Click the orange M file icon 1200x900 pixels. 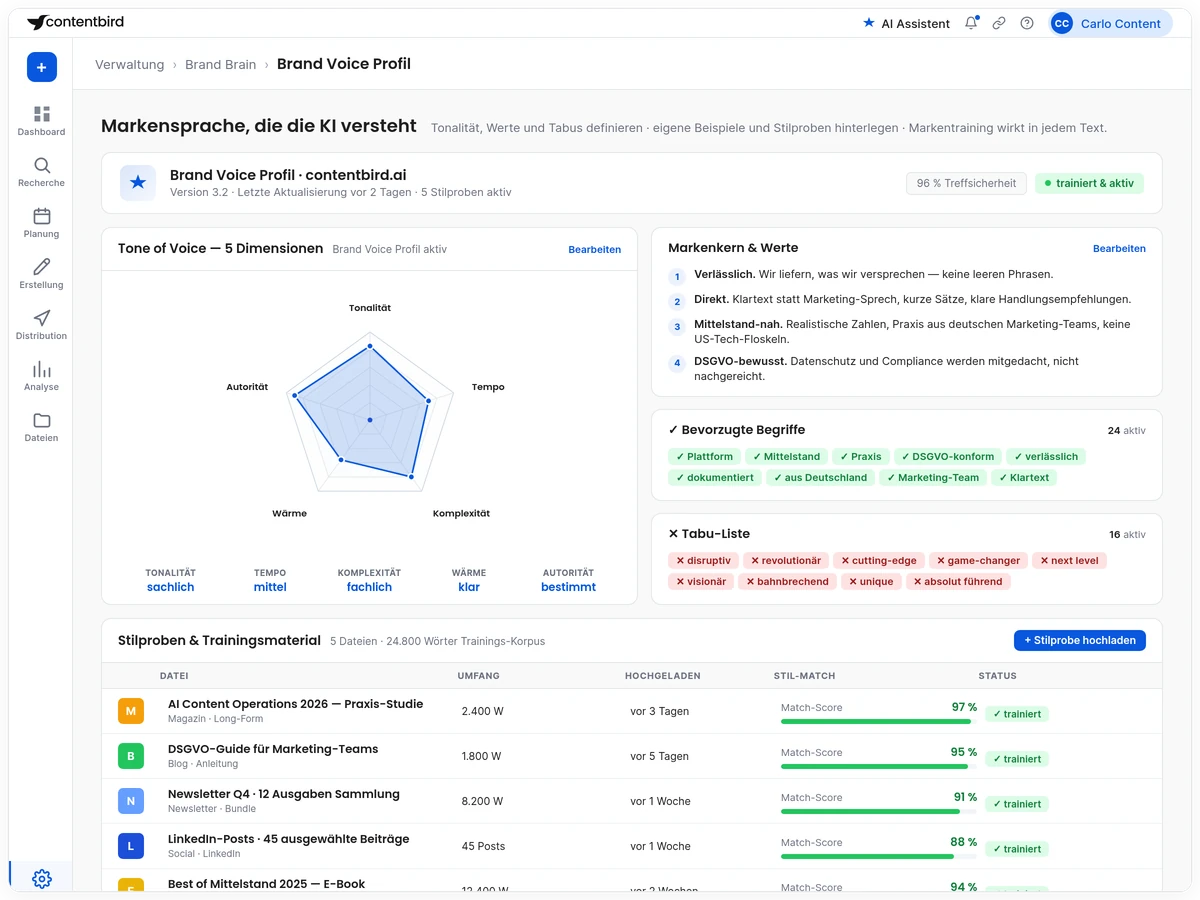pos(131,711)
